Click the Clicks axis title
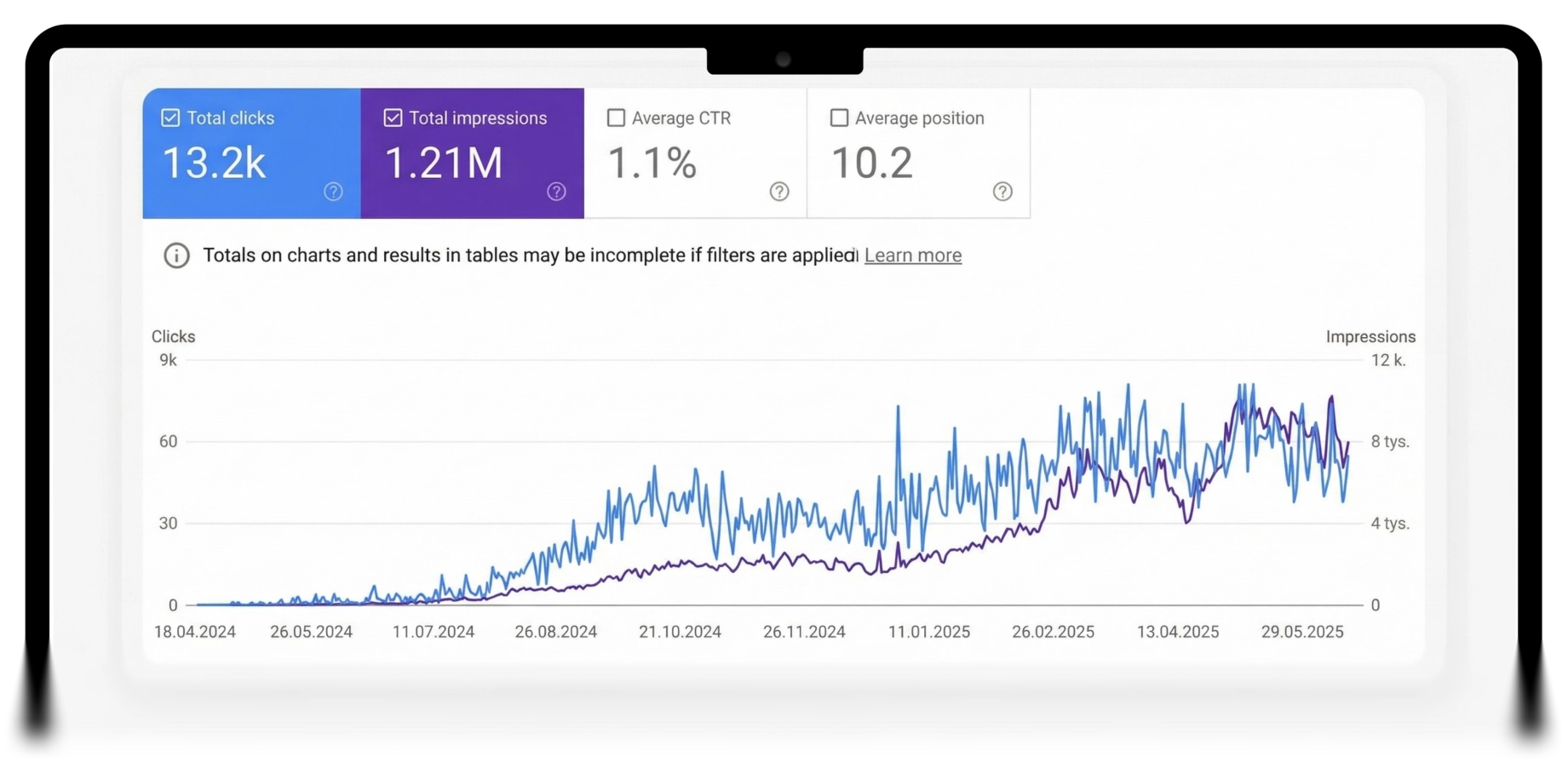Viewport: 1568px width, 762px height. (173, 336)
